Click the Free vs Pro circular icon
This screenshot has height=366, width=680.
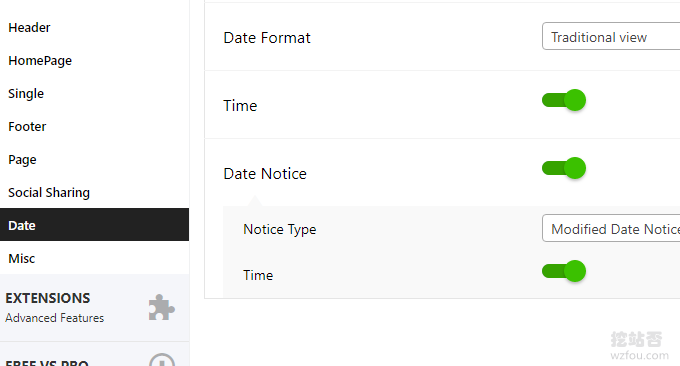tap(162, 360)
